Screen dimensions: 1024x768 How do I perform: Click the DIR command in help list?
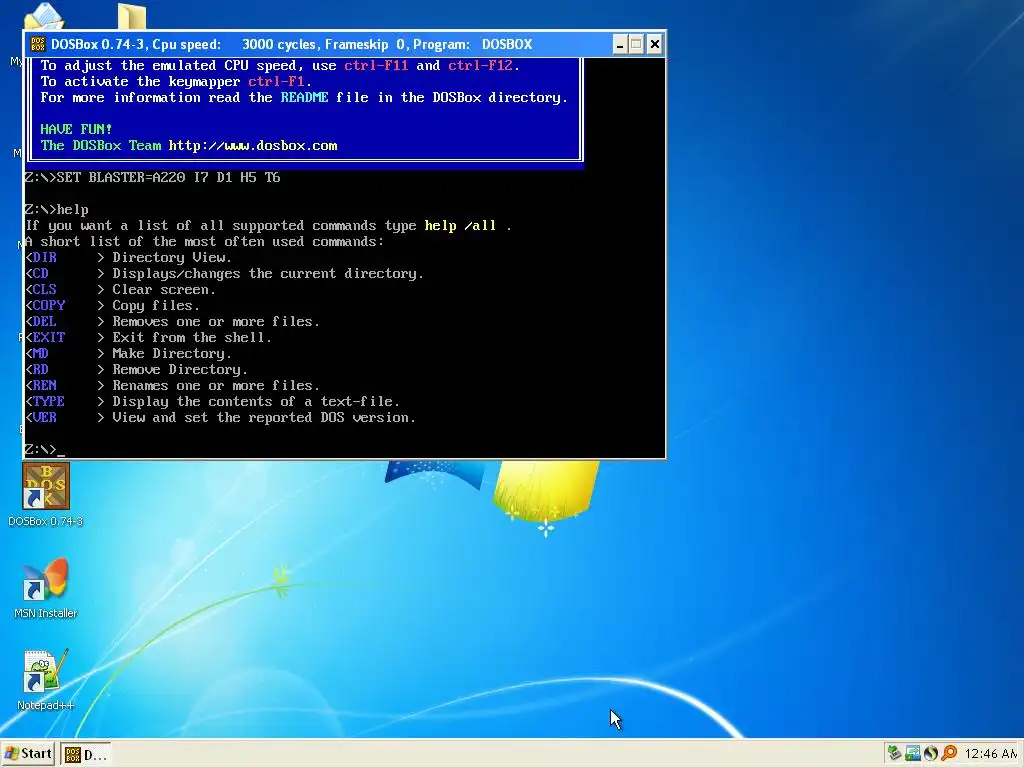[x=44, y=257]
